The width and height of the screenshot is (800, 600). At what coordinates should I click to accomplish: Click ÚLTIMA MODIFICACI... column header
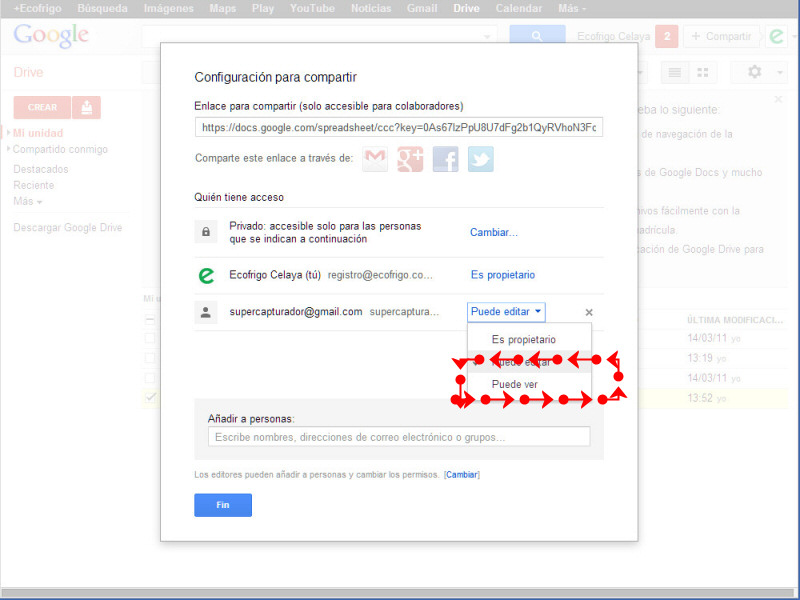click(x=735, y=320)
